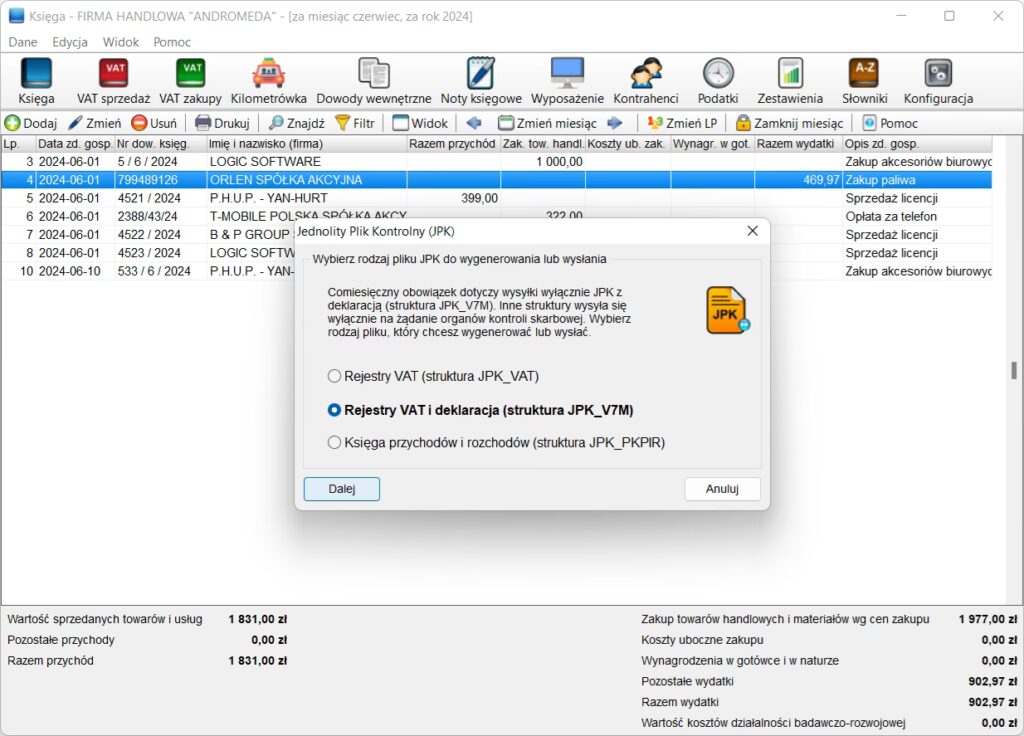Image resolution: width=1024 pixels, height=736 pixels.
Task: Close the Jednolity Plik Kontrolny dialog
Action: (752, 231)
